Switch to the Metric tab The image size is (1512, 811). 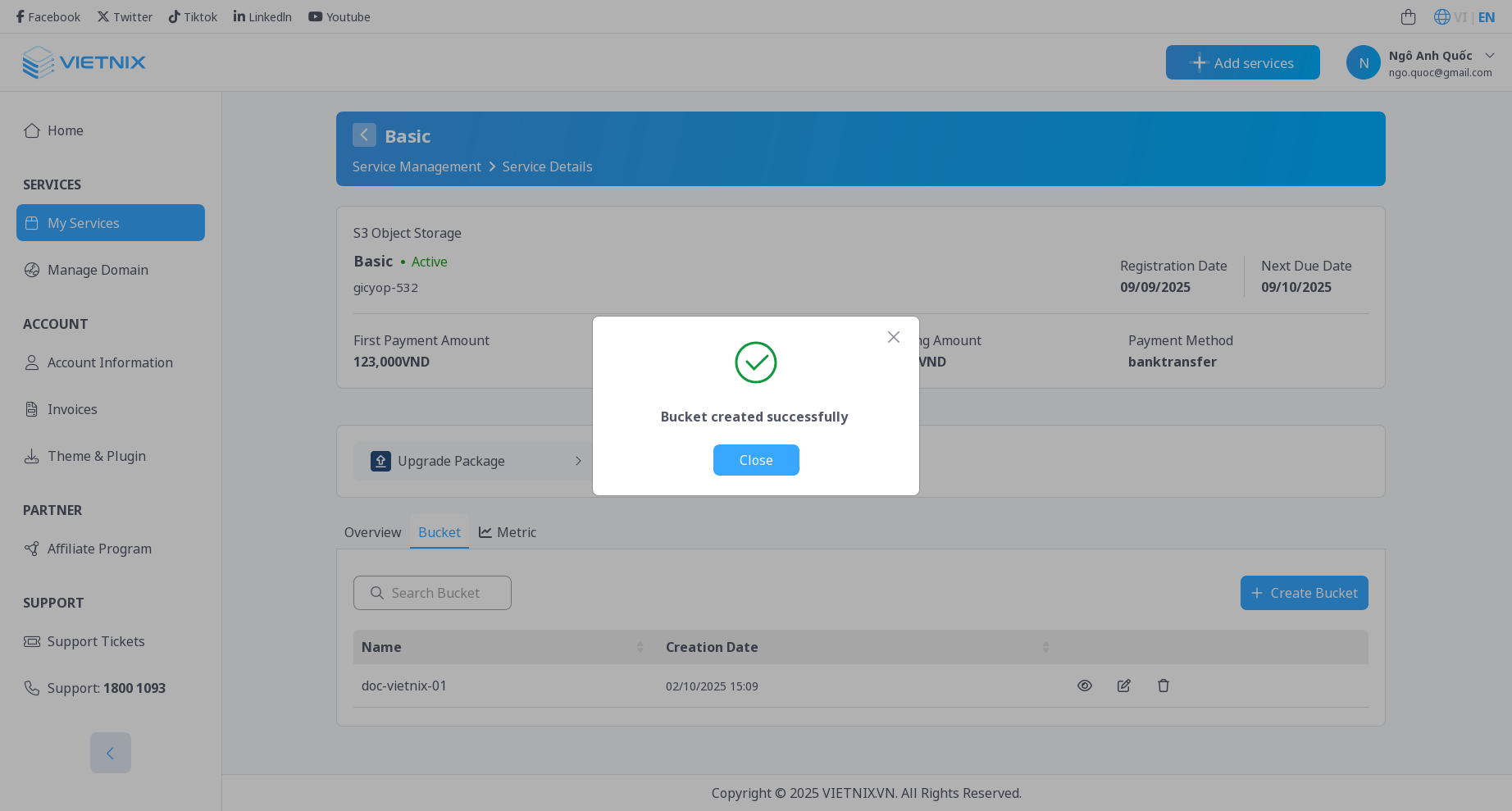tap(508, 532)
